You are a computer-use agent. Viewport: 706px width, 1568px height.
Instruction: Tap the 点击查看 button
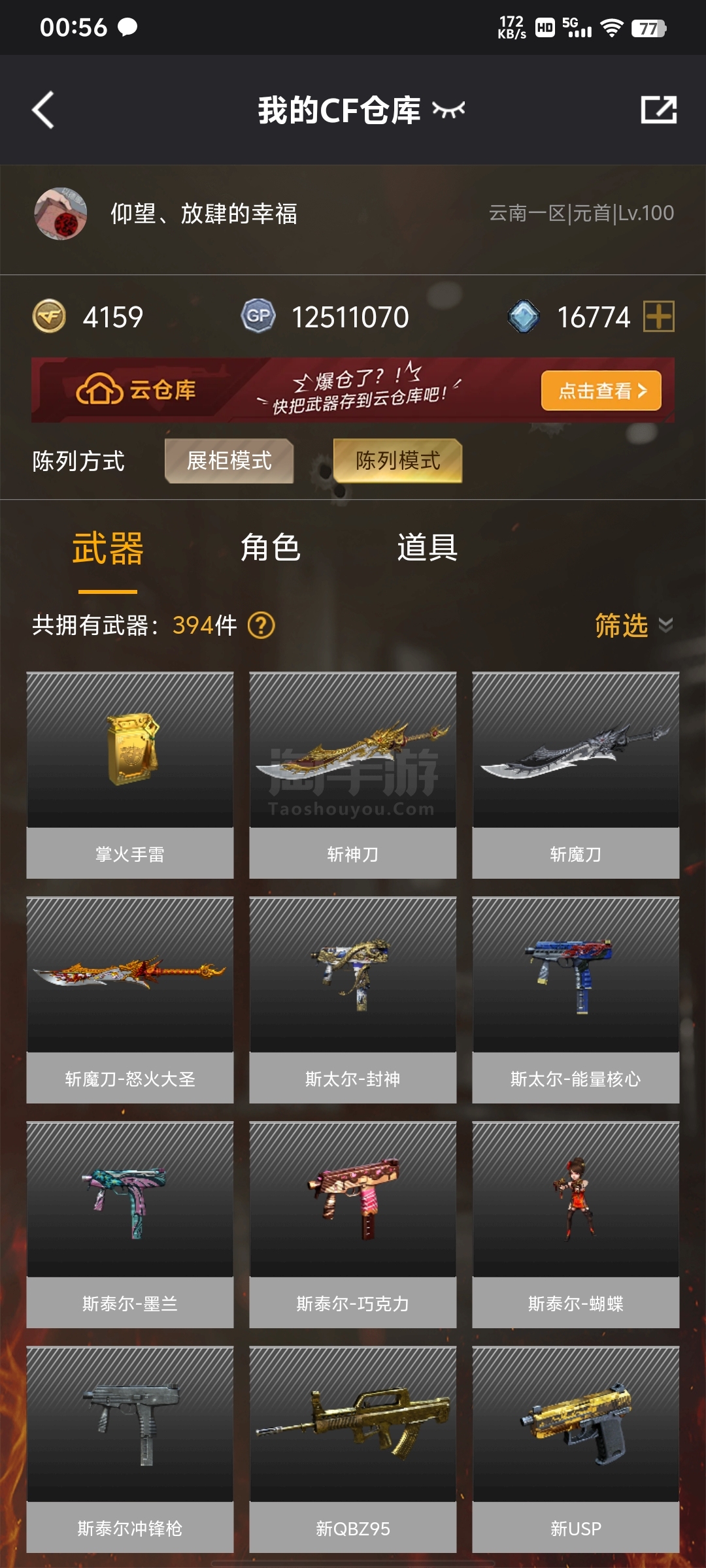coord(601,391)
